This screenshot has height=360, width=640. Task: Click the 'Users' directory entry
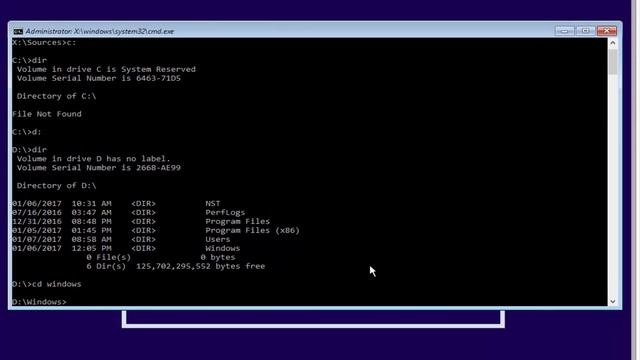[x=218, y=239]
